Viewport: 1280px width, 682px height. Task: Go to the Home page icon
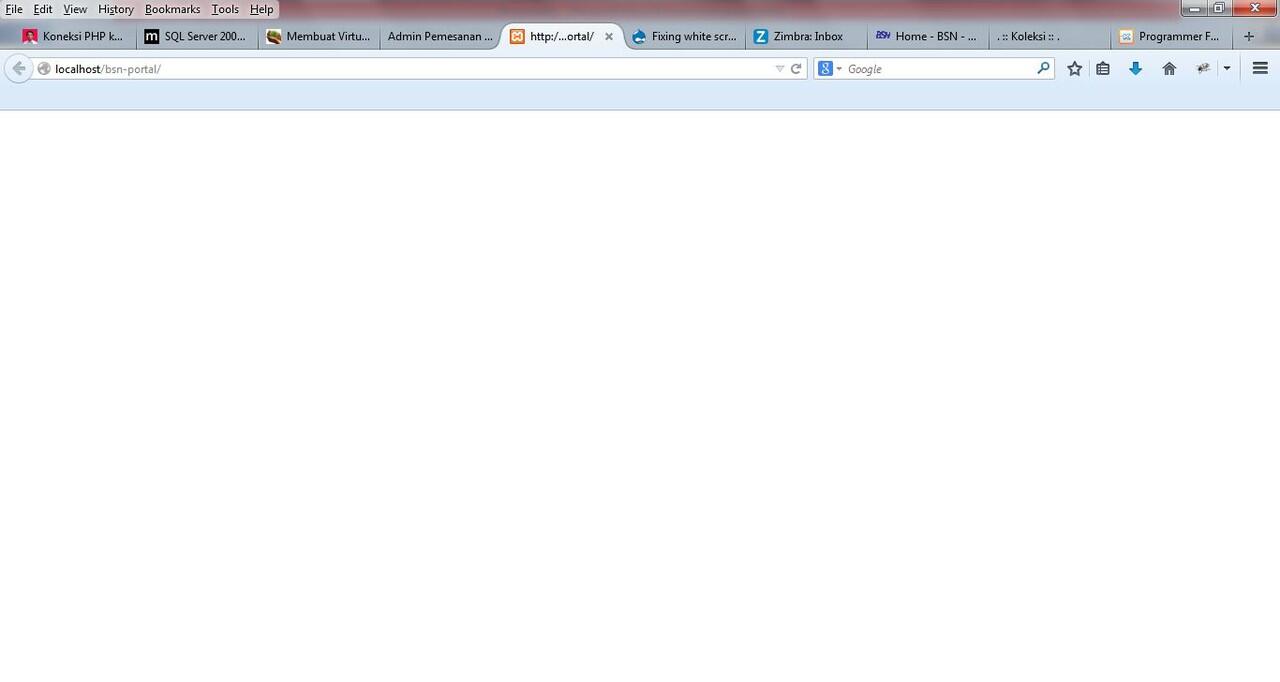1169,68
